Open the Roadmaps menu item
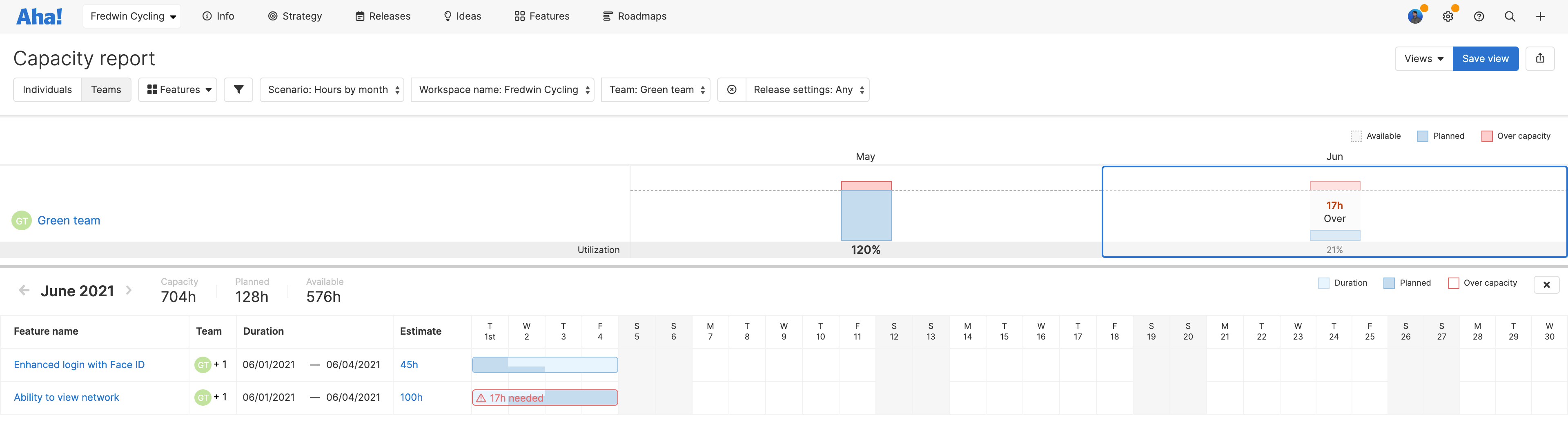The width and height of the screenshot is (1568, 422). click(x=635, y=16)
